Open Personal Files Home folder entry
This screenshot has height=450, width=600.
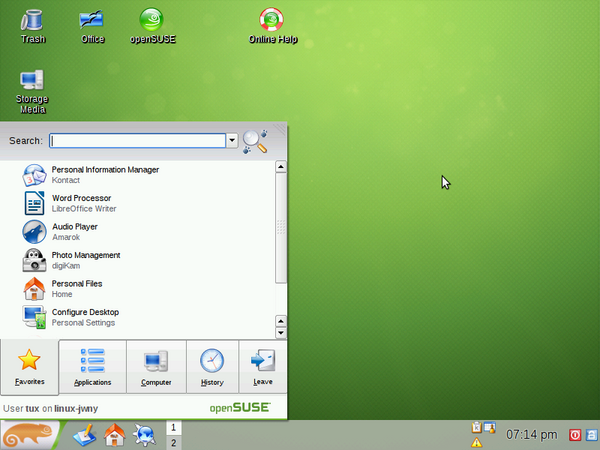pyautogui.click(x=75, y=289)
